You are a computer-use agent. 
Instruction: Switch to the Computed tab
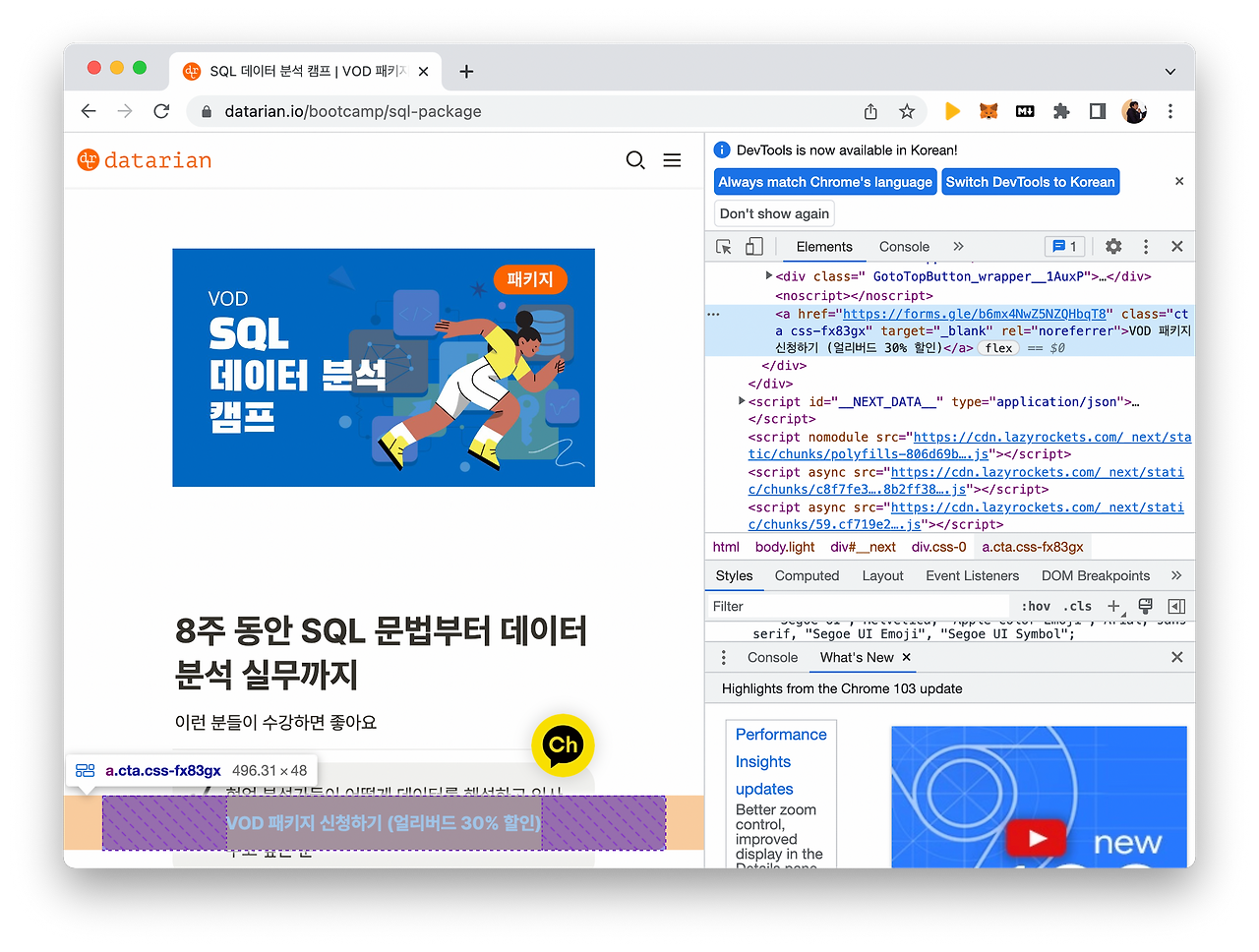coord(807,576)
